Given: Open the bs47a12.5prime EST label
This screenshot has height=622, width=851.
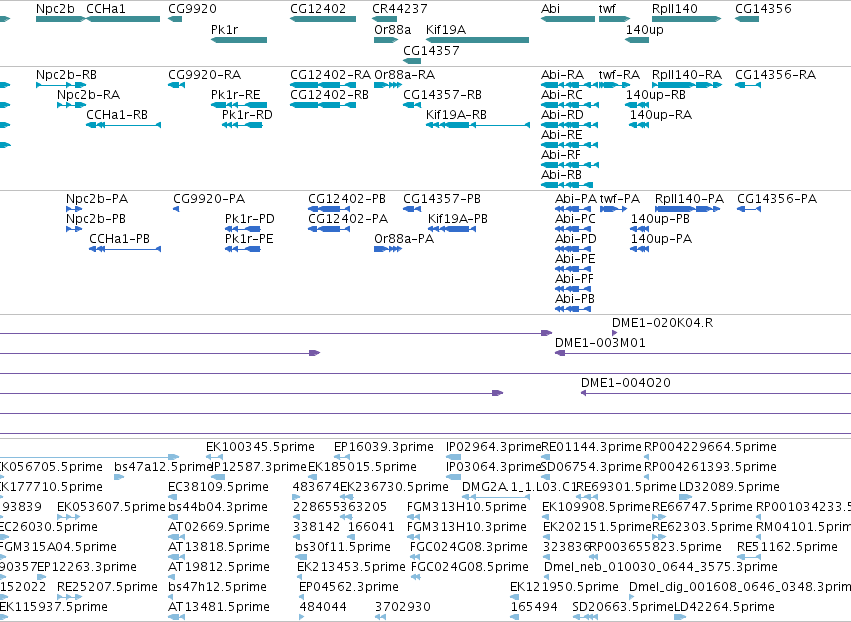Looking at the screenshot, I should [x=162, y=467].
